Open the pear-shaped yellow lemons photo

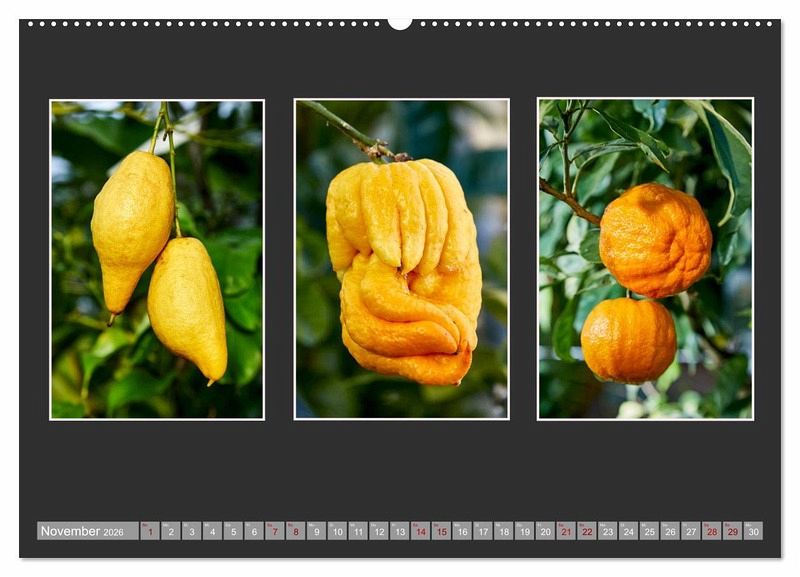click(x=157, y=259)
